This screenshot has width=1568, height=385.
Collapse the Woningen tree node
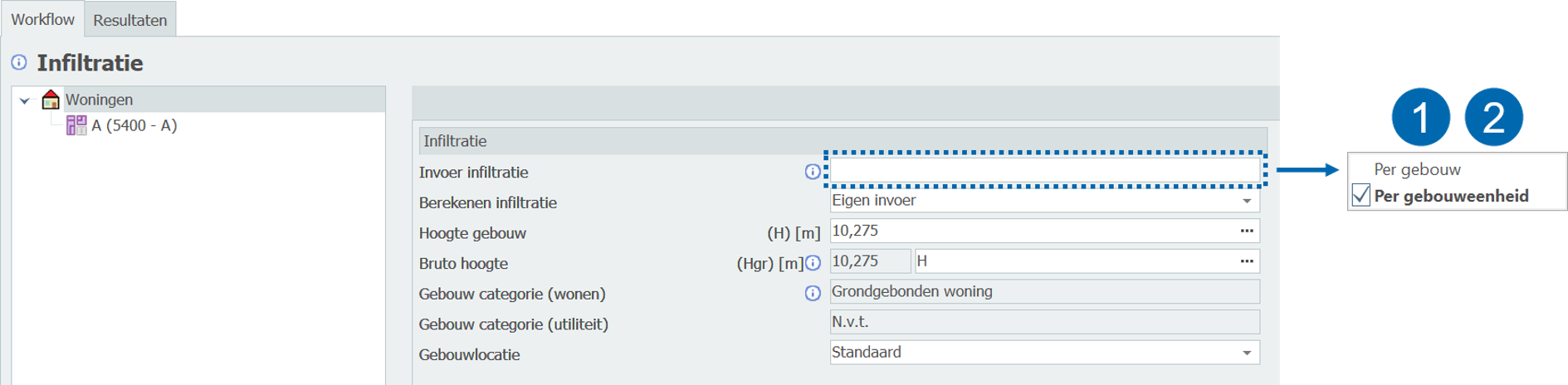click(25, 100)
